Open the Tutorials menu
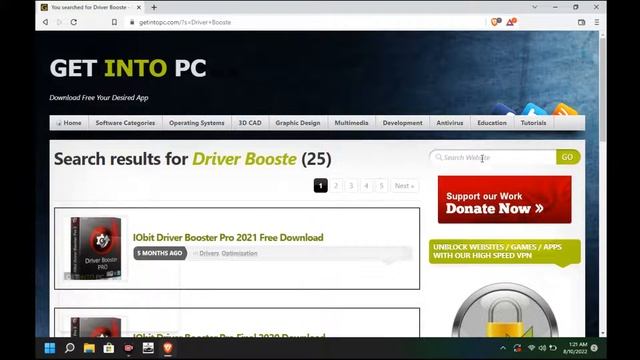 click(x=533, y=123)
